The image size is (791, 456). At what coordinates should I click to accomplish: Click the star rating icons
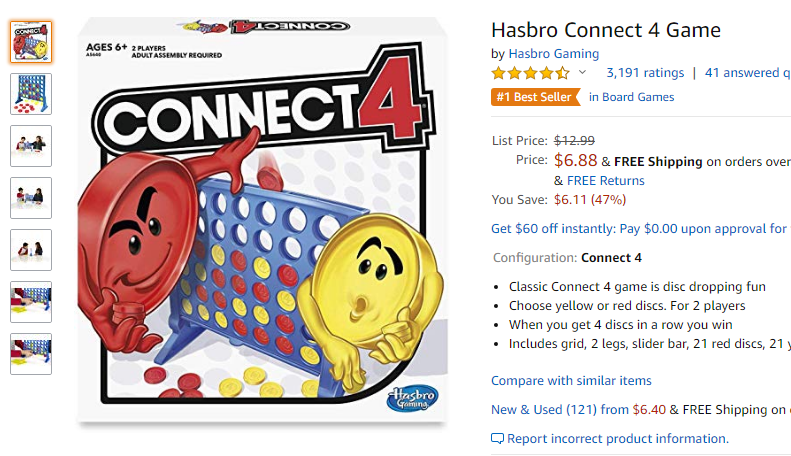point(530,73)
